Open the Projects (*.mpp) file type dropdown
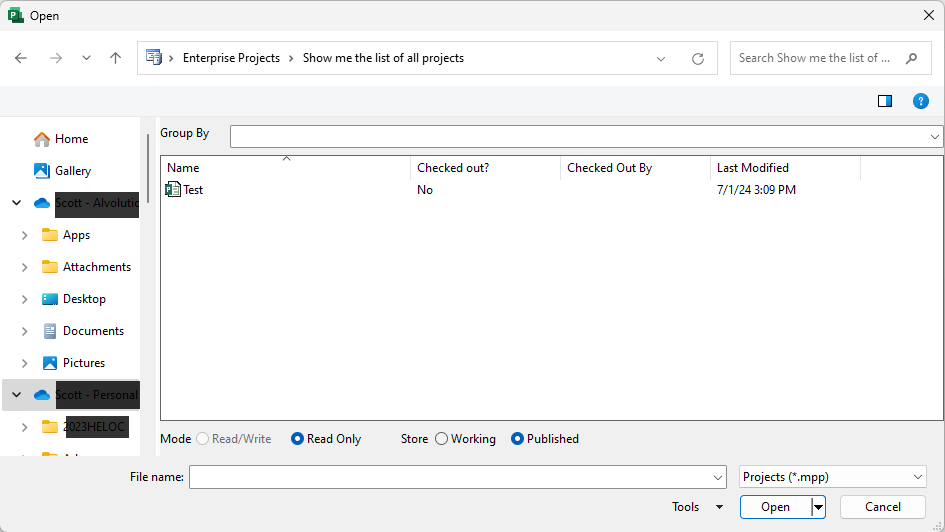Screen dimensions: 945x532 833,477
